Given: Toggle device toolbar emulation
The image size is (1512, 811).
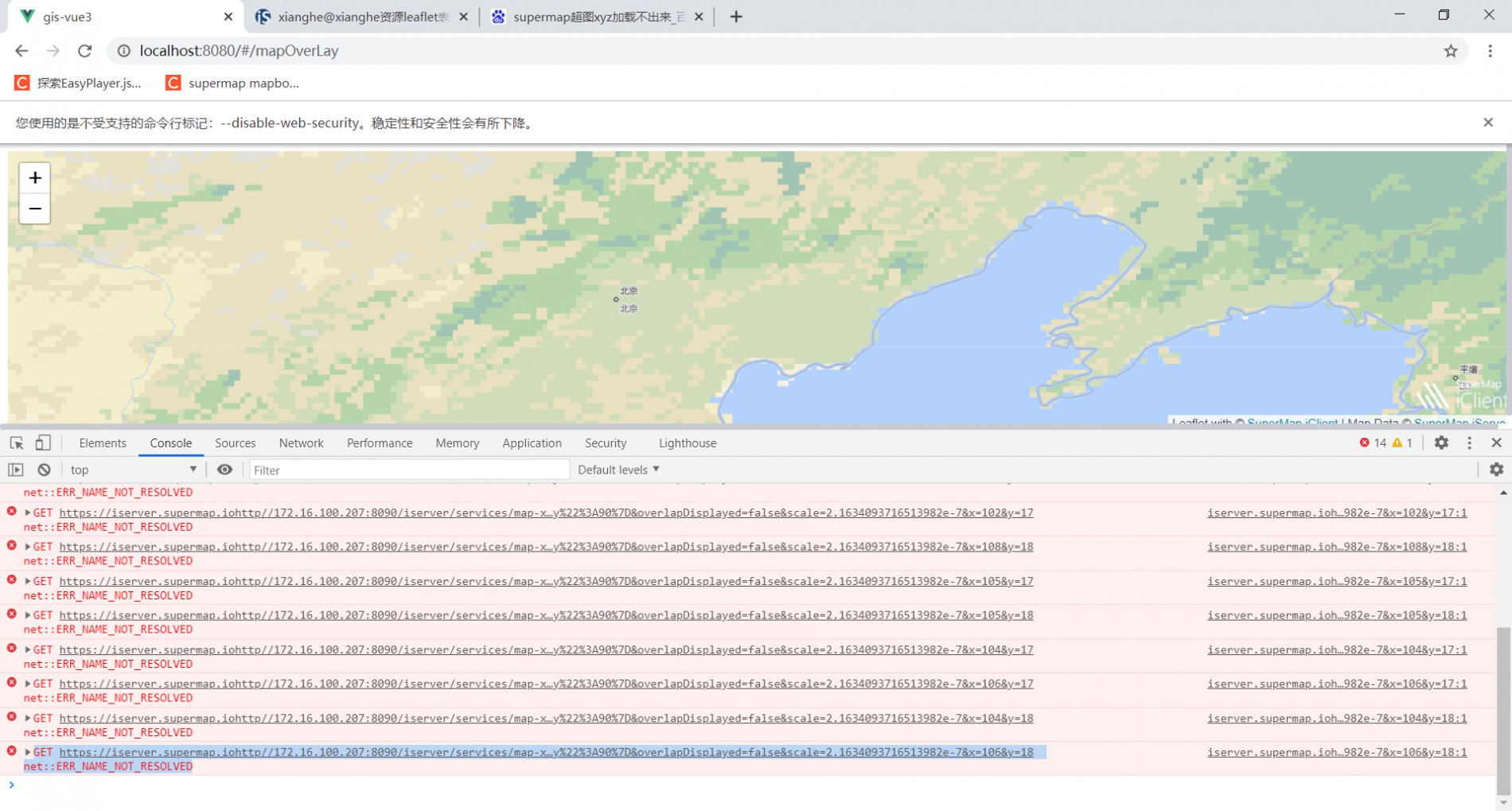Looking at the screenshot, I should (x=43, y=443).
